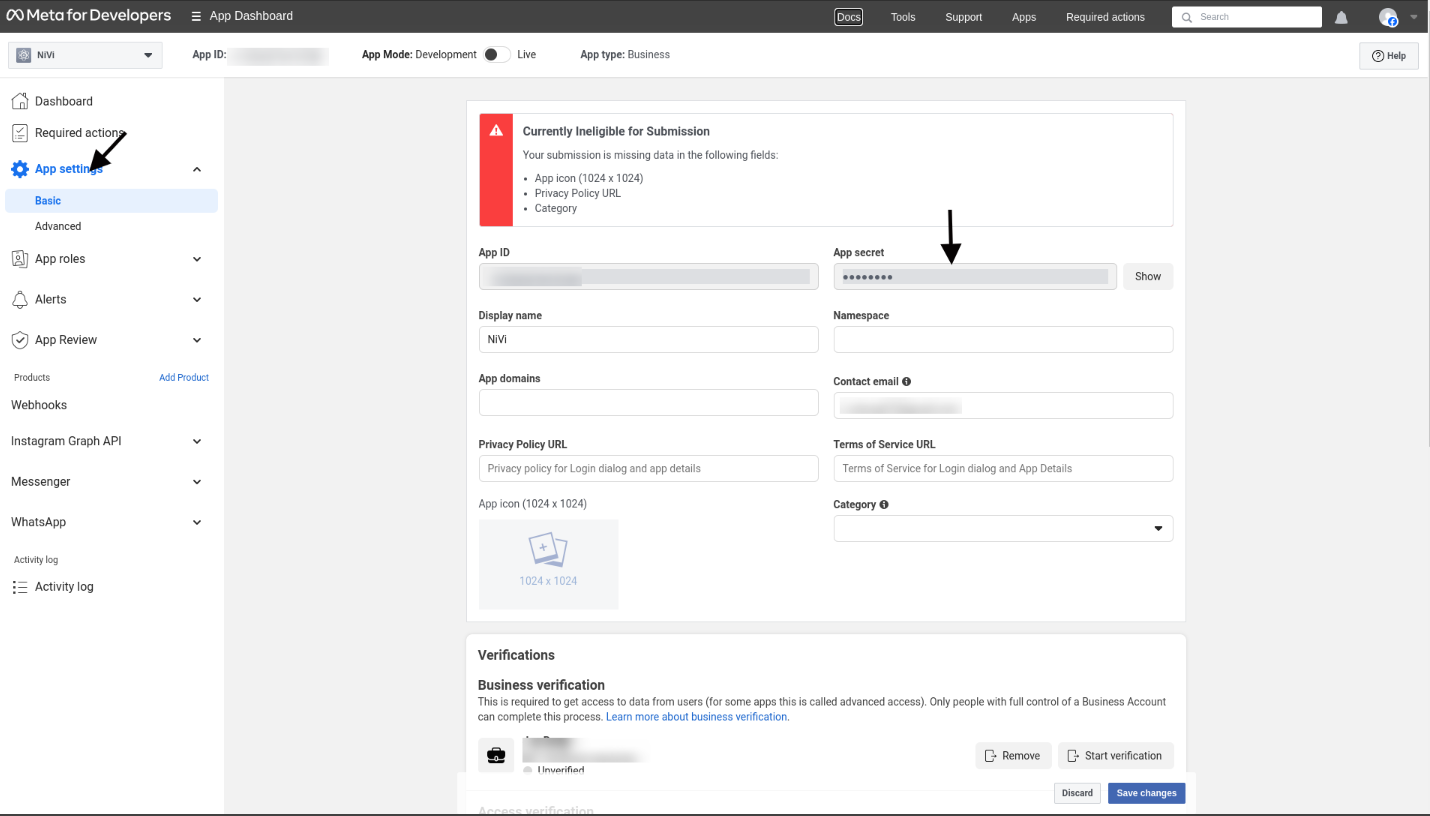Click the notifications bell icon
Image resolution: width=1430 pixels, height=816 pixels.
pos(1341,17)
